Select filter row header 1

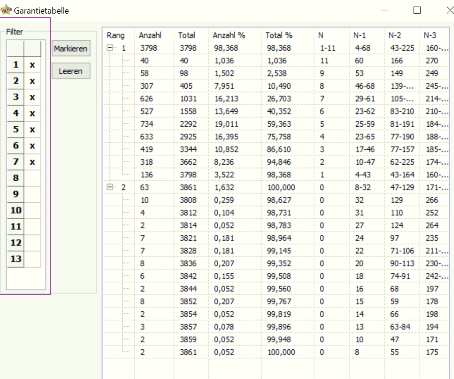(15, 65)
